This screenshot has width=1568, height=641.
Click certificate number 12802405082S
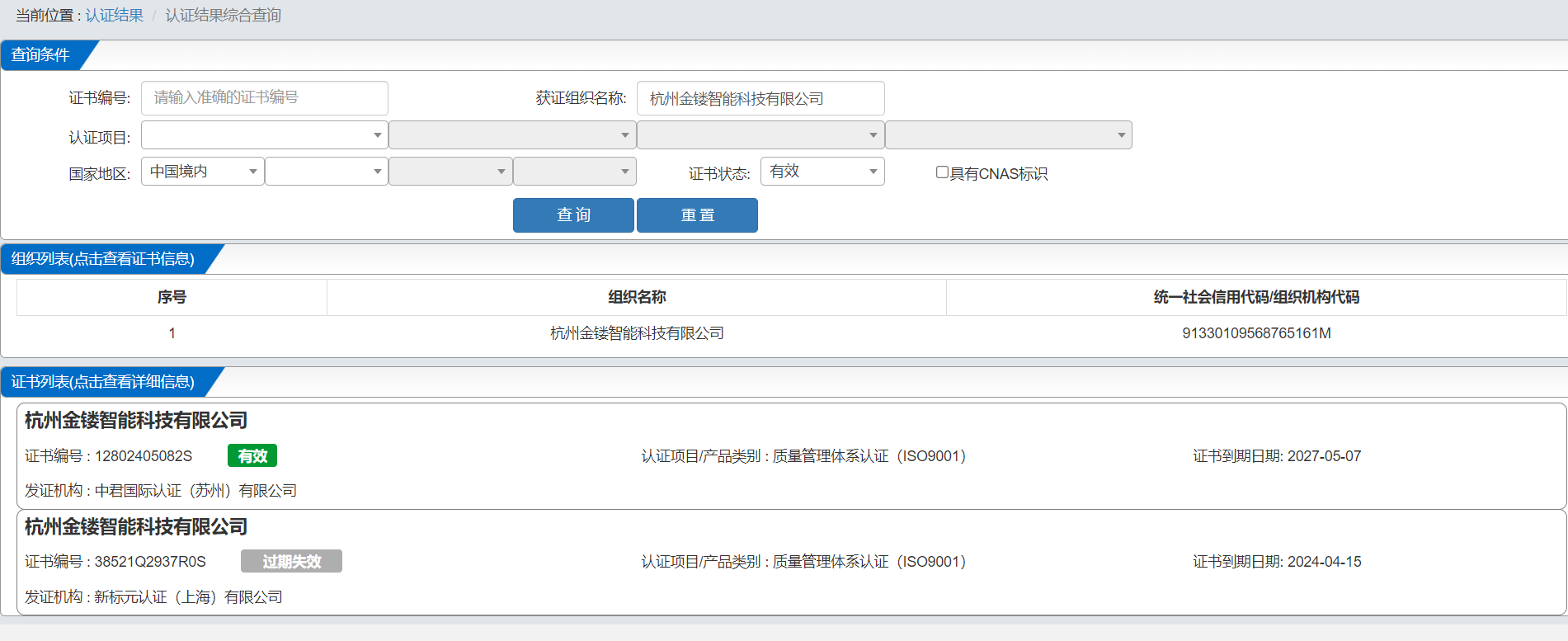[144, 456]
